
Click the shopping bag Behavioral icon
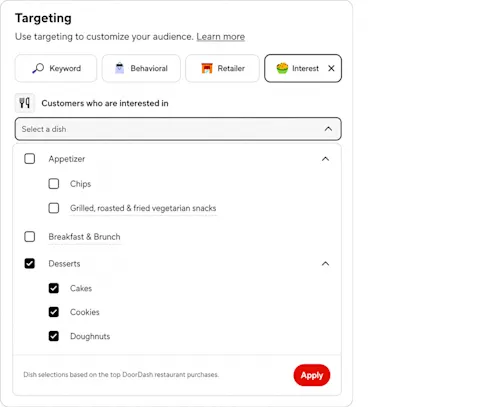click(x=119, y=68)
